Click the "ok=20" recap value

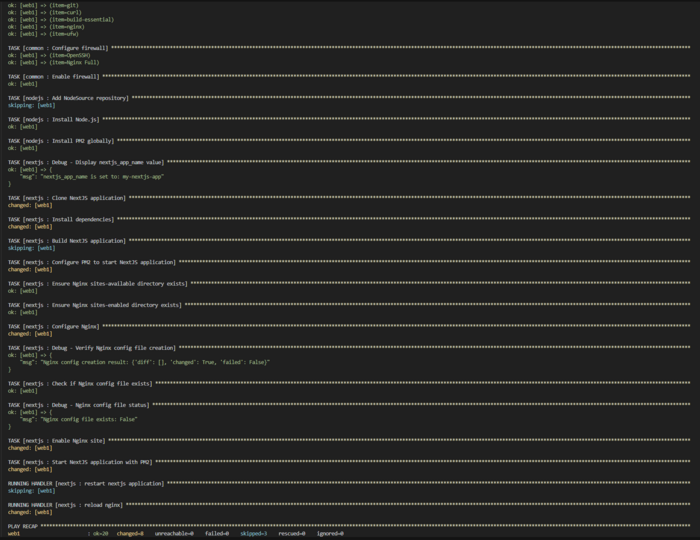[x=100, y=534]
